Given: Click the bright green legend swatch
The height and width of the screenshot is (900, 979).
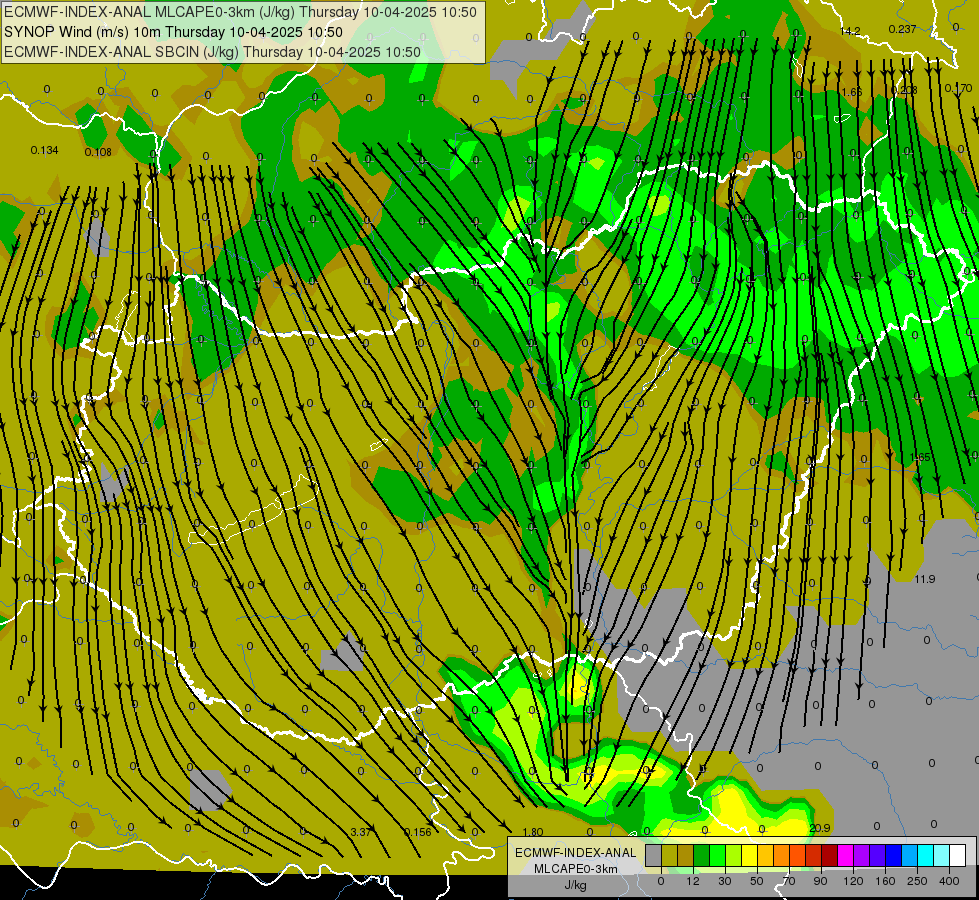Looking at the screenshot, I should coord(717,856).
